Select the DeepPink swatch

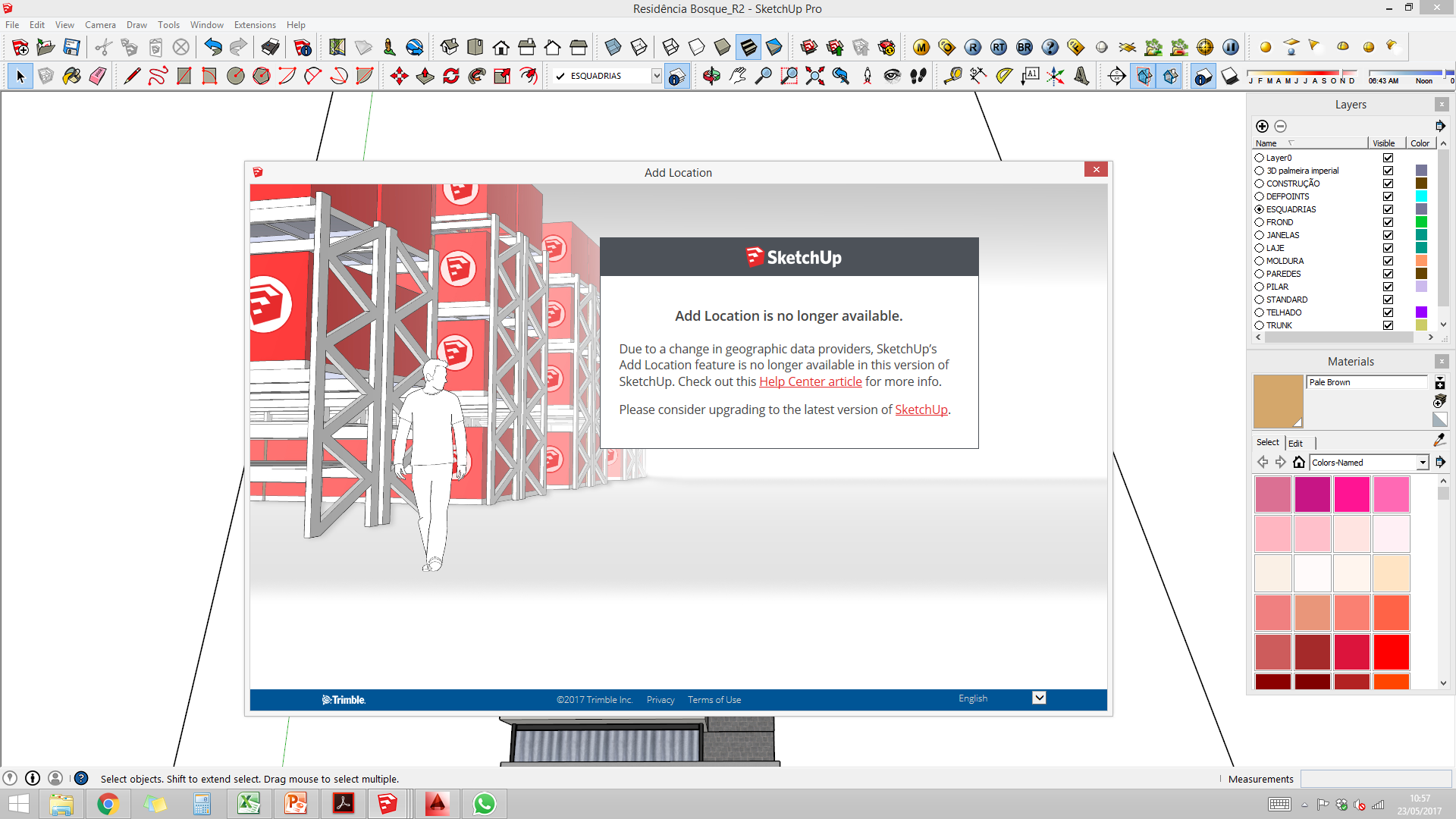pos(1352,494)
